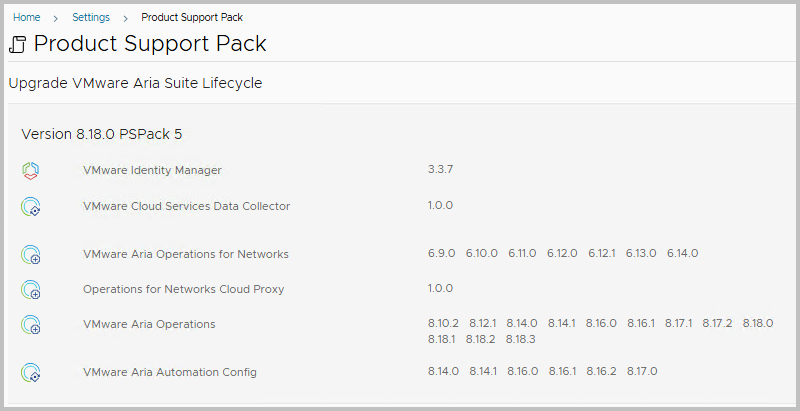The width and height of the screenshot is (800, 411).
Task: Click the Upgrade VMware Aria Suite Lifecycle heading
Action: pyautogui.click(x=135, y=83)
